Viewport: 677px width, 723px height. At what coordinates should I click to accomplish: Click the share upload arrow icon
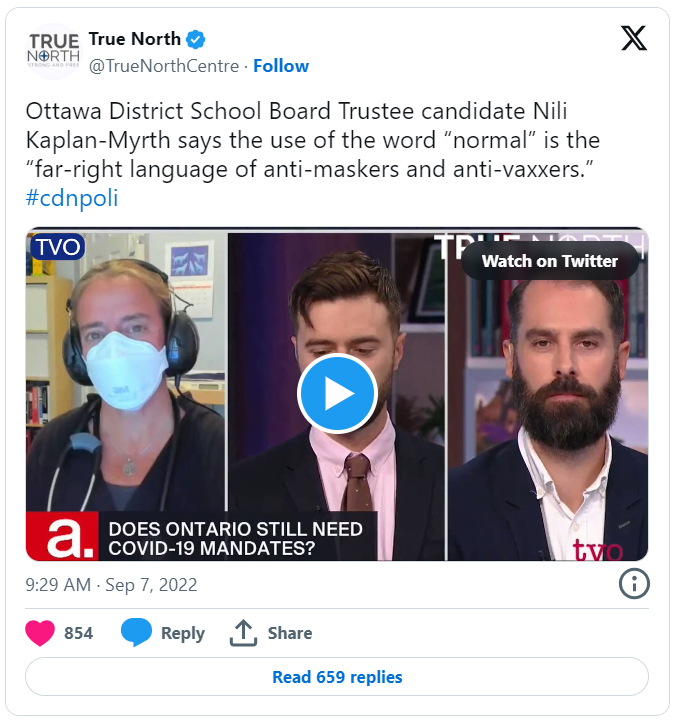[x=243, y=633]
